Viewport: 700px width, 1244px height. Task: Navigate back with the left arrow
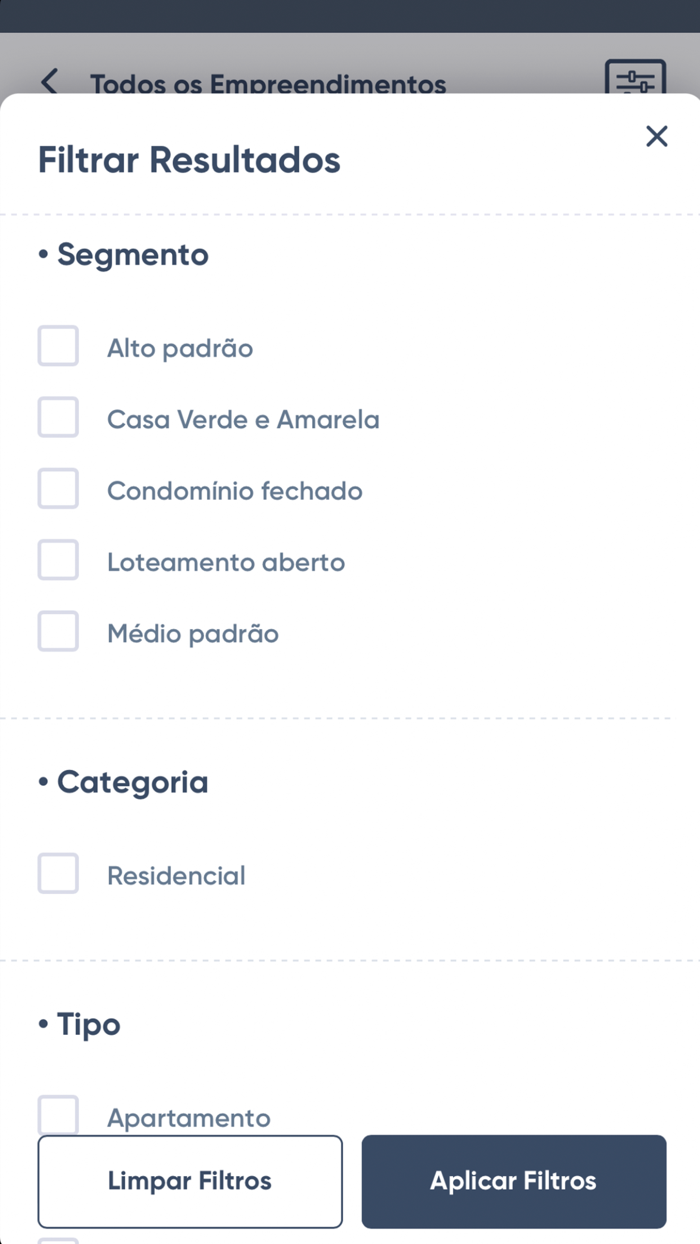(x=49, y=83)
